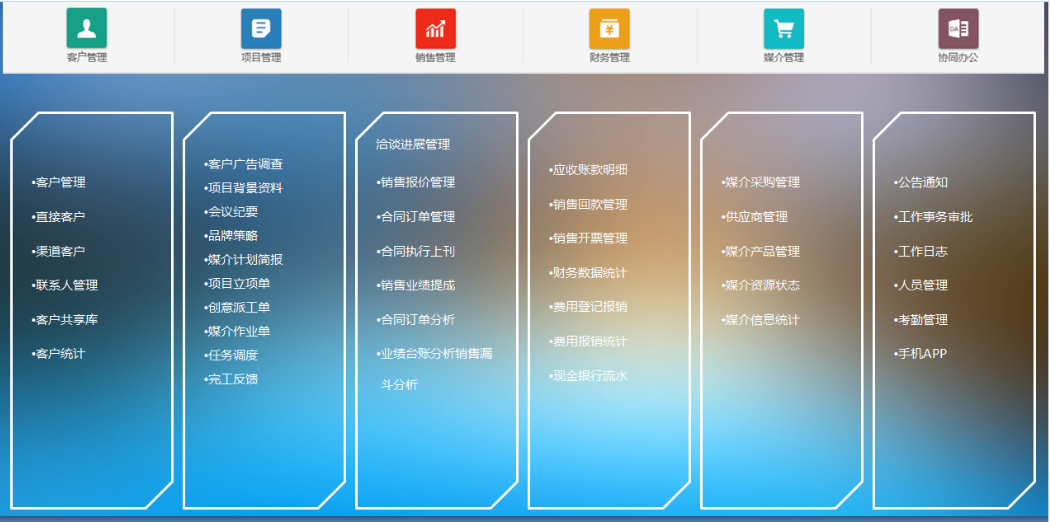The width and height of the screenshot is (1050, 522).
Task: Open 媒介信息统计
Action: click(760, 320)
